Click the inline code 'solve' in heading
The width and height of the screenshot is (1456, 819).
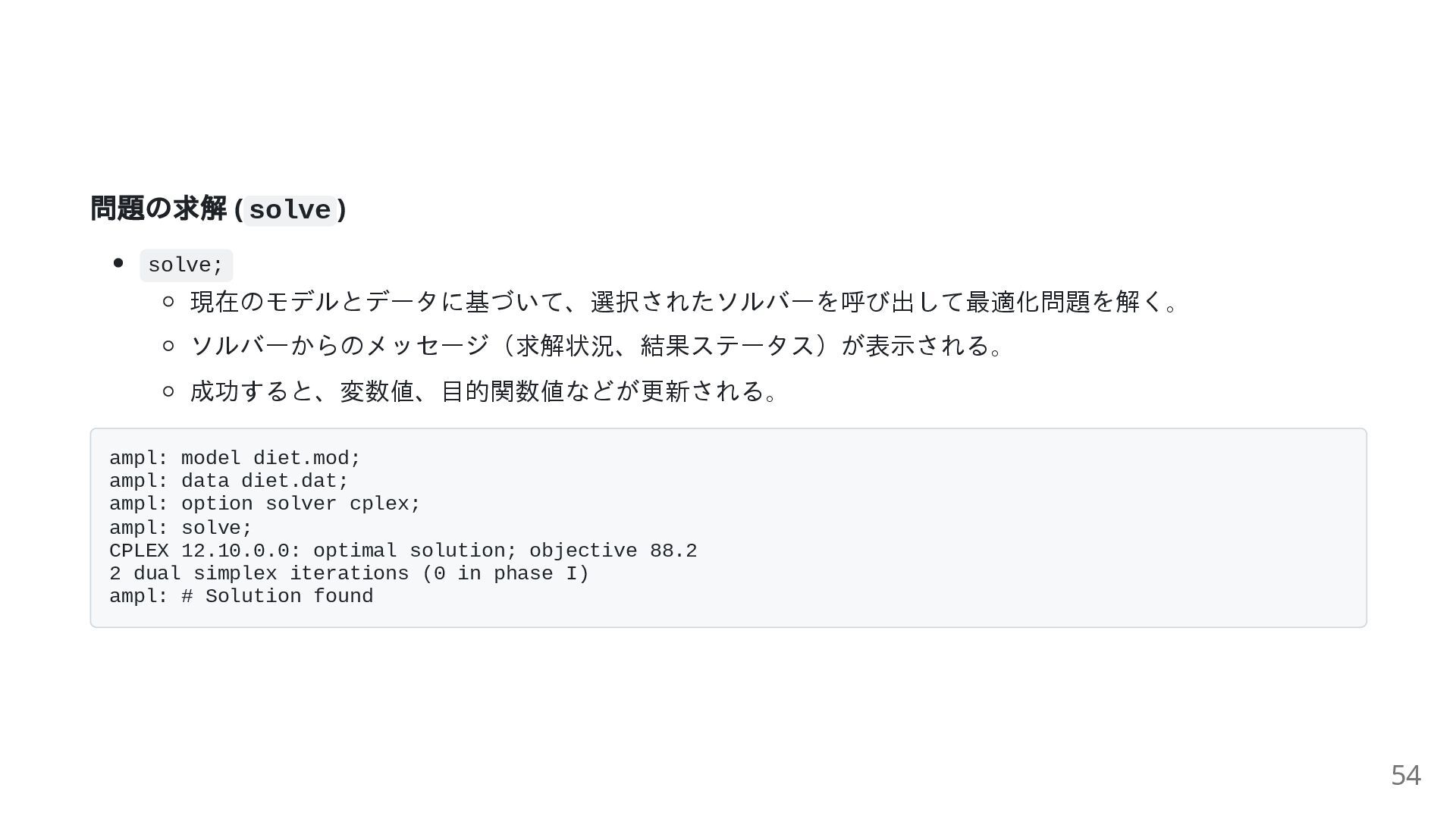click(290, 210)
